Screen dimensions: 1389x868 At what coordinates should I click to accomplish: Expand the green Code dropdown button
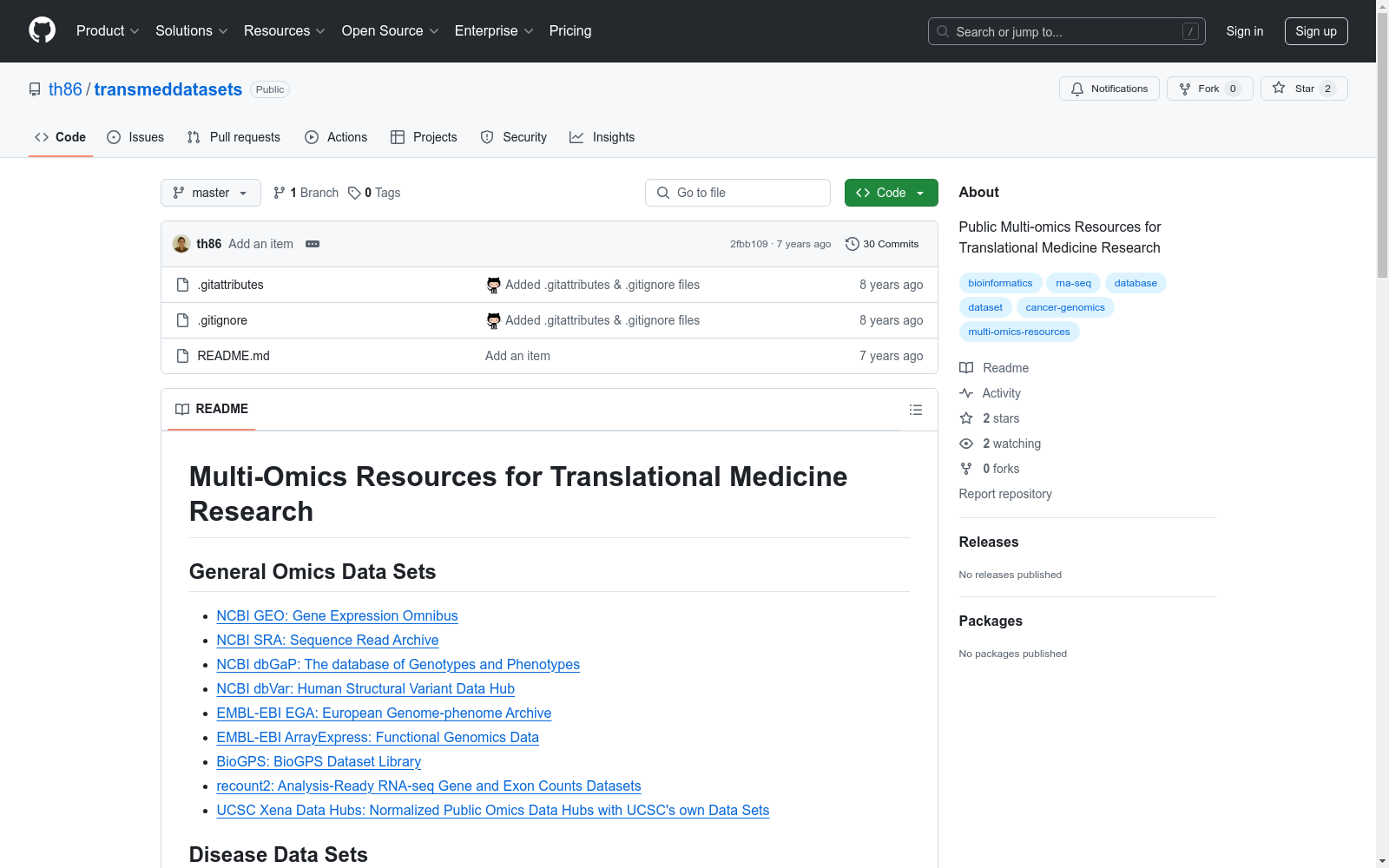point(891,193)
